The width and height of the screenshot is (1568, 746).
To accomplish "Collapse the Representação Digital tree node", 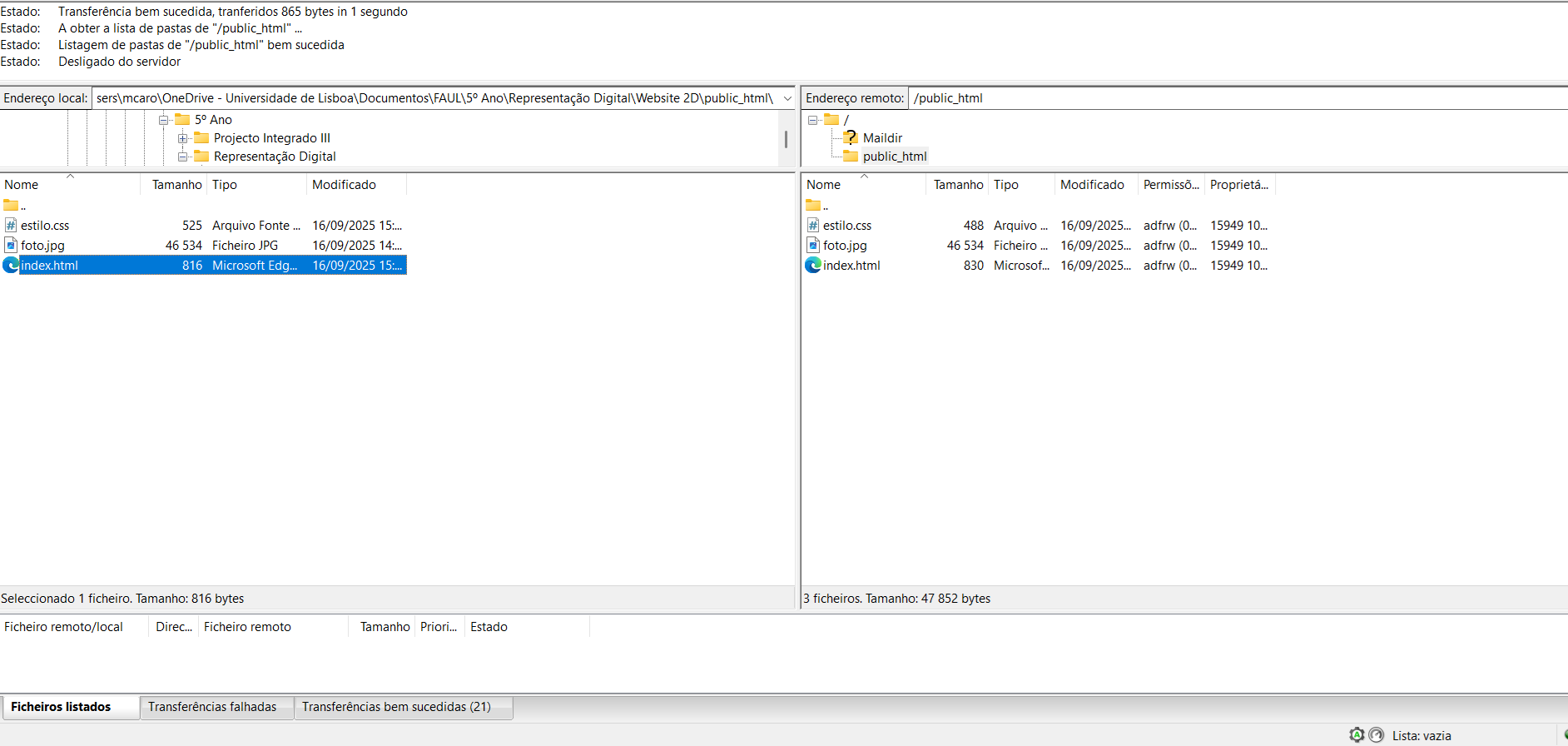I will tap(183, 157).
